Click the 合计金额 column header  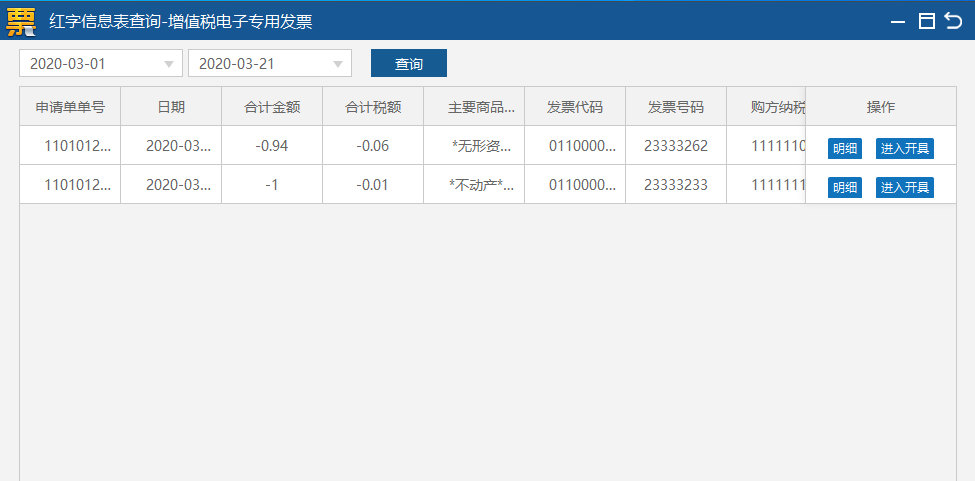pos(272,106)
